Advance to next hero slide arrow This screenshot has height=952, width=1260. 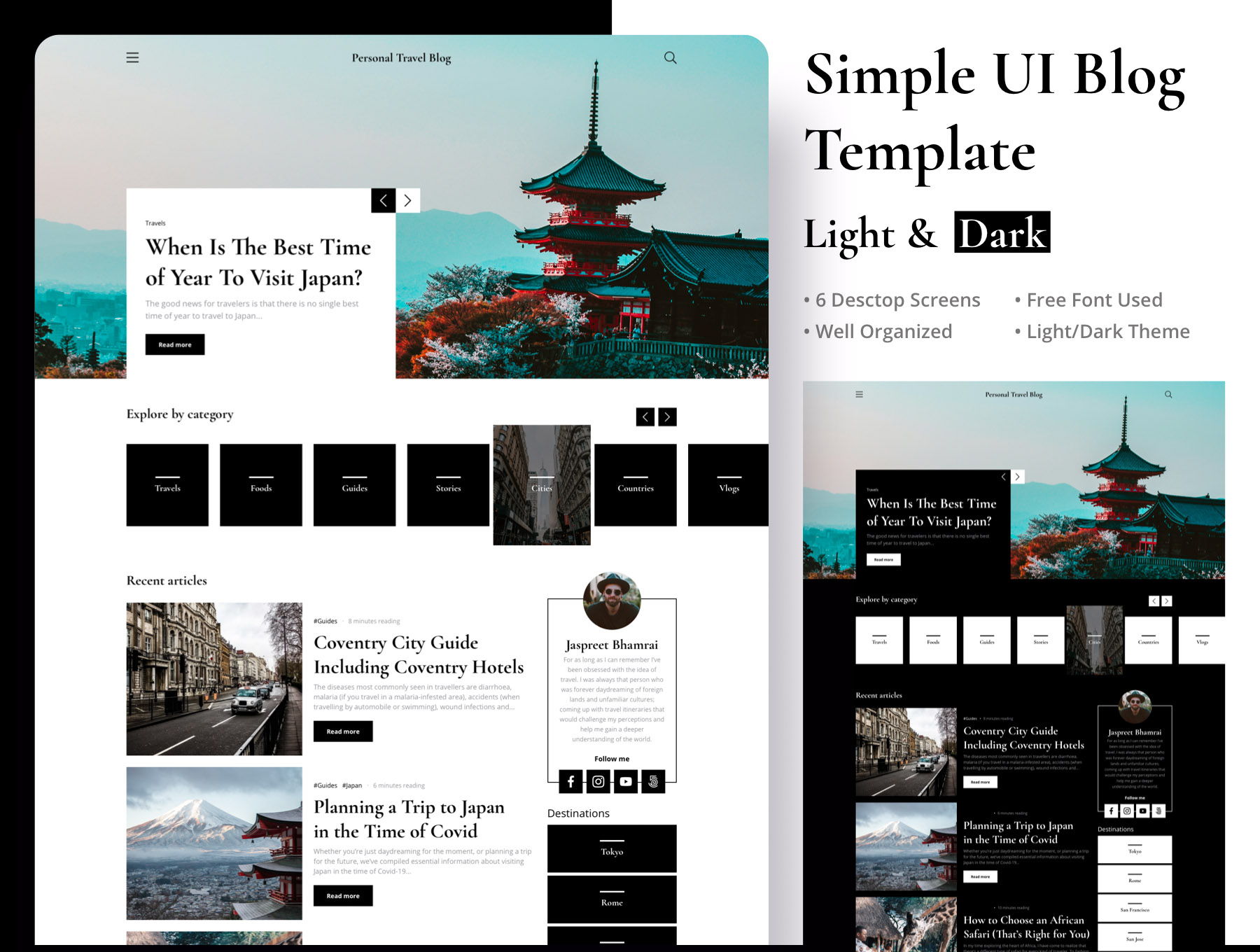[407, 201]
